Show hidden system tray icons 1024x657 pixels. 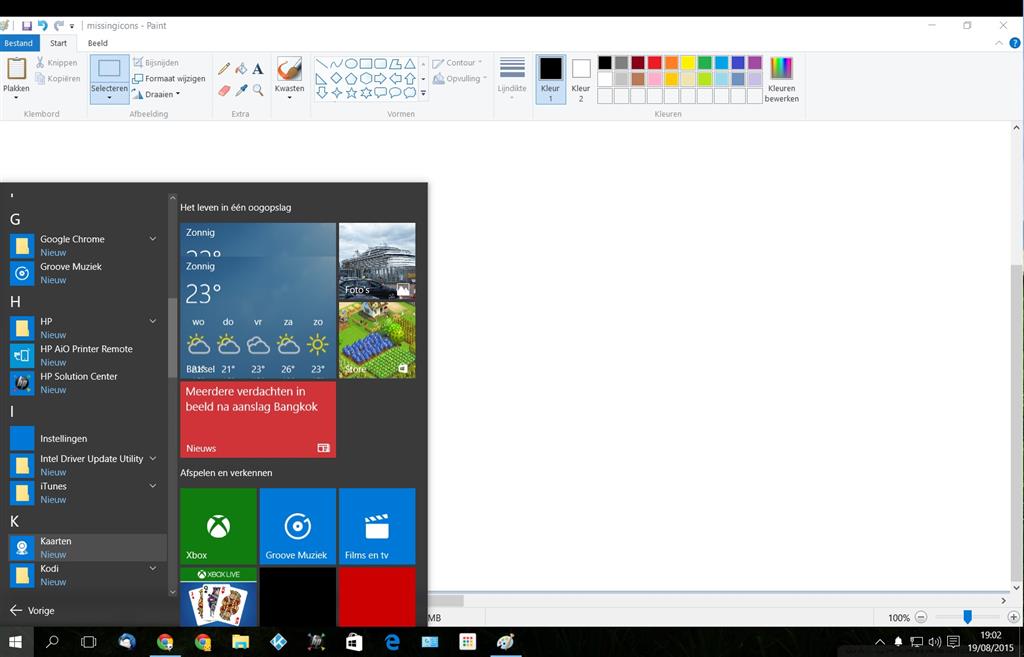(880, 642)
